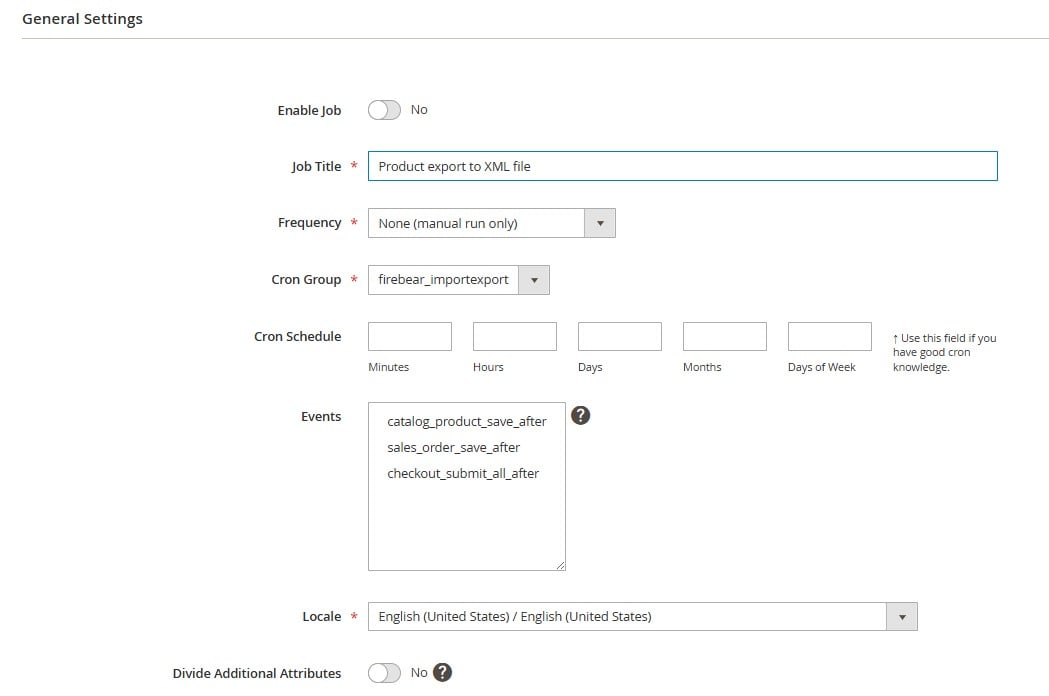Click the Enable Job label
Image resolution: width=1049 pixels, height=696 pixels.
tap(309, 110)
